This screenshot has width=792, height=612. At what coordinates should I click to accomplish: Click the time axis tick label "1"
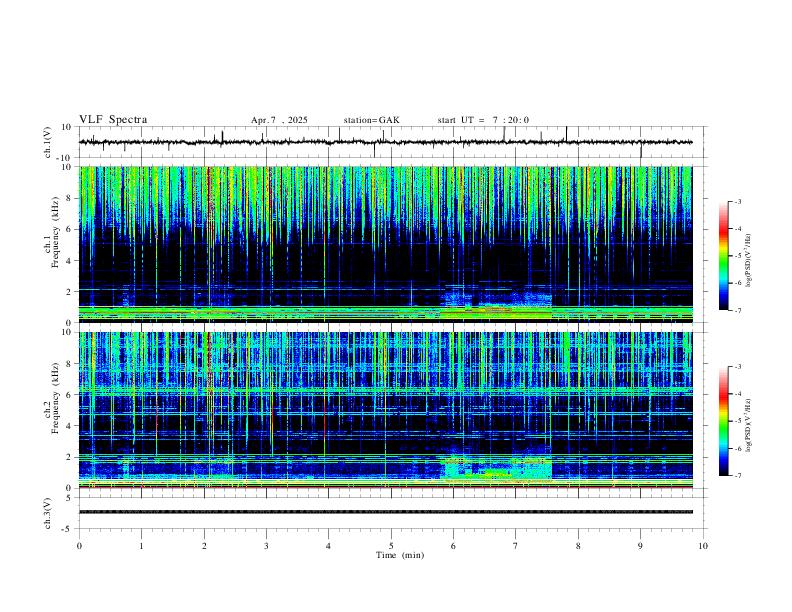click(141, 546)
